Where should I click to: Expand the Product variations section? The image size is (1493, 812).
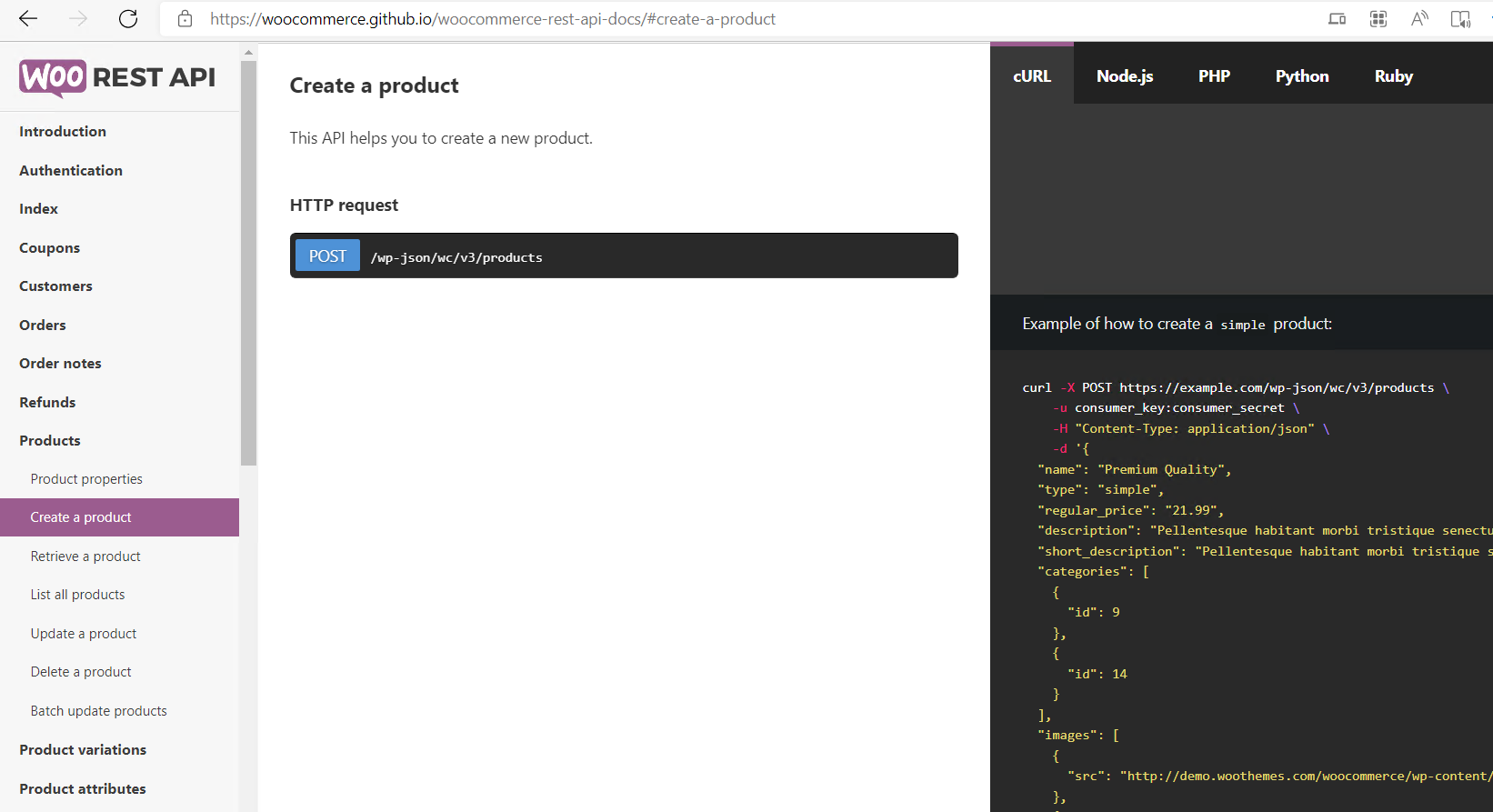pos(83,750)
